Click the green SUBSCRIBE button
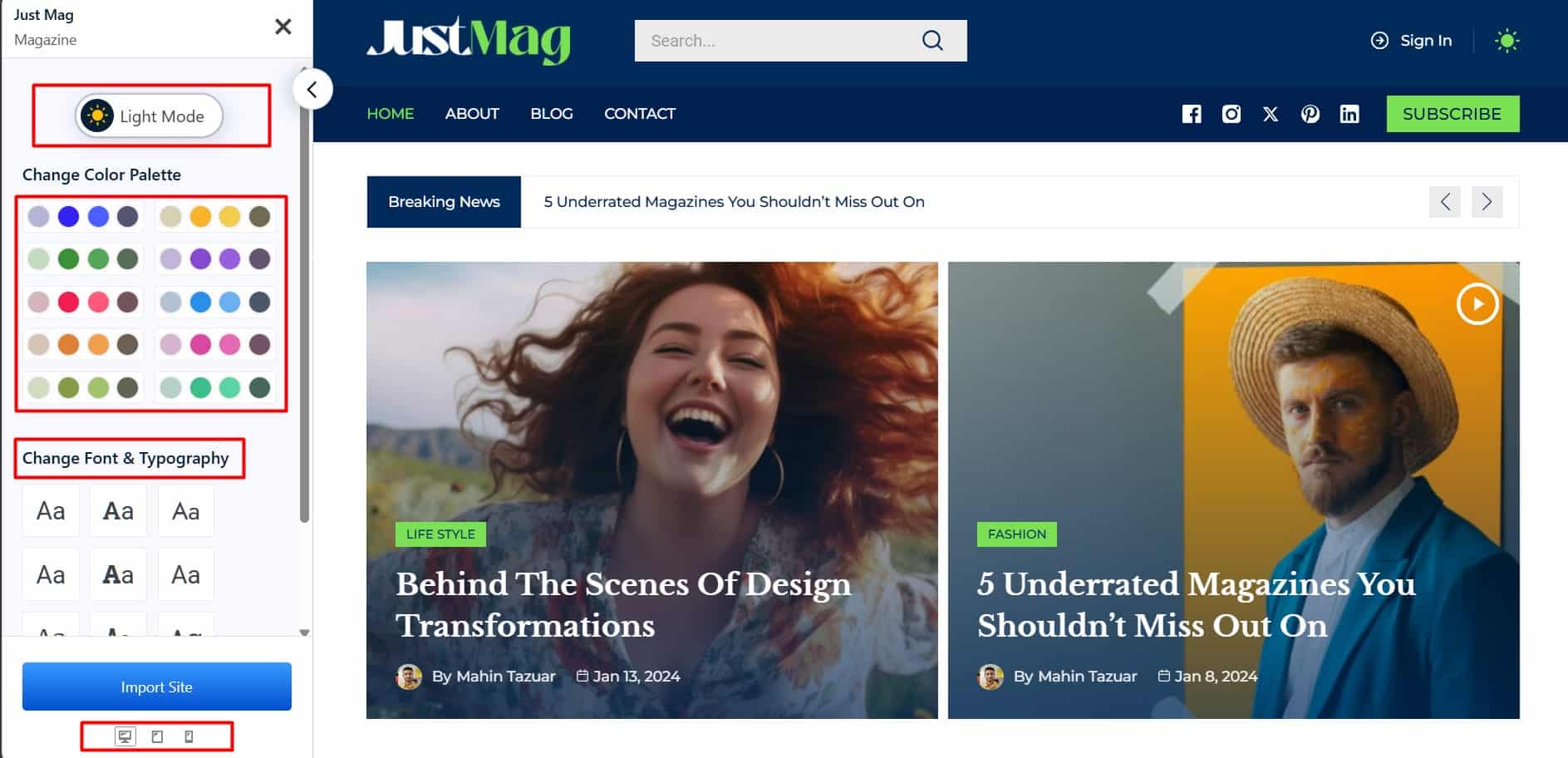 coord(1452,114)
